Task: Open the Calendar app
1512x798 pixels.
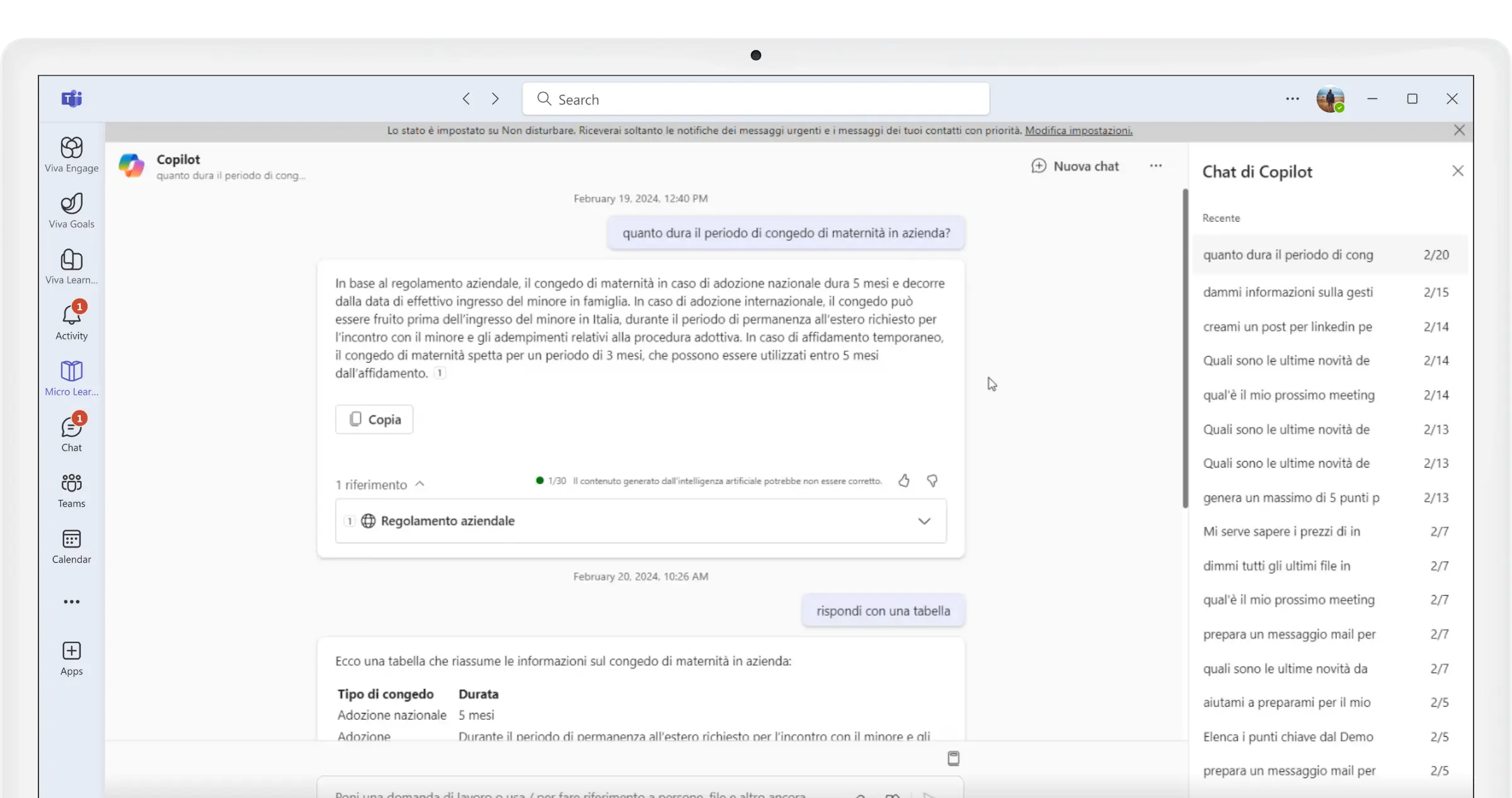Action: (71, 546)
